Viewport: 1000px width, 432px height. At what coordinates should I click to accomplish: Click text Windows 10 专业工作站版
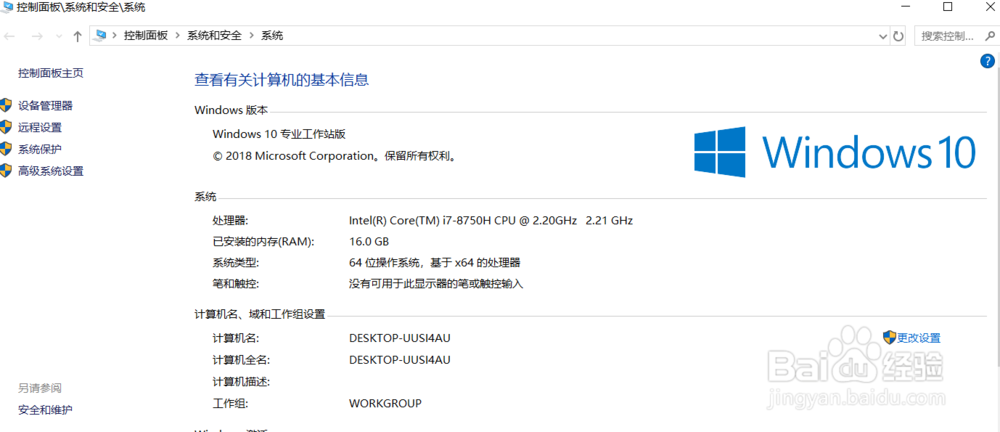pos(279,134)
